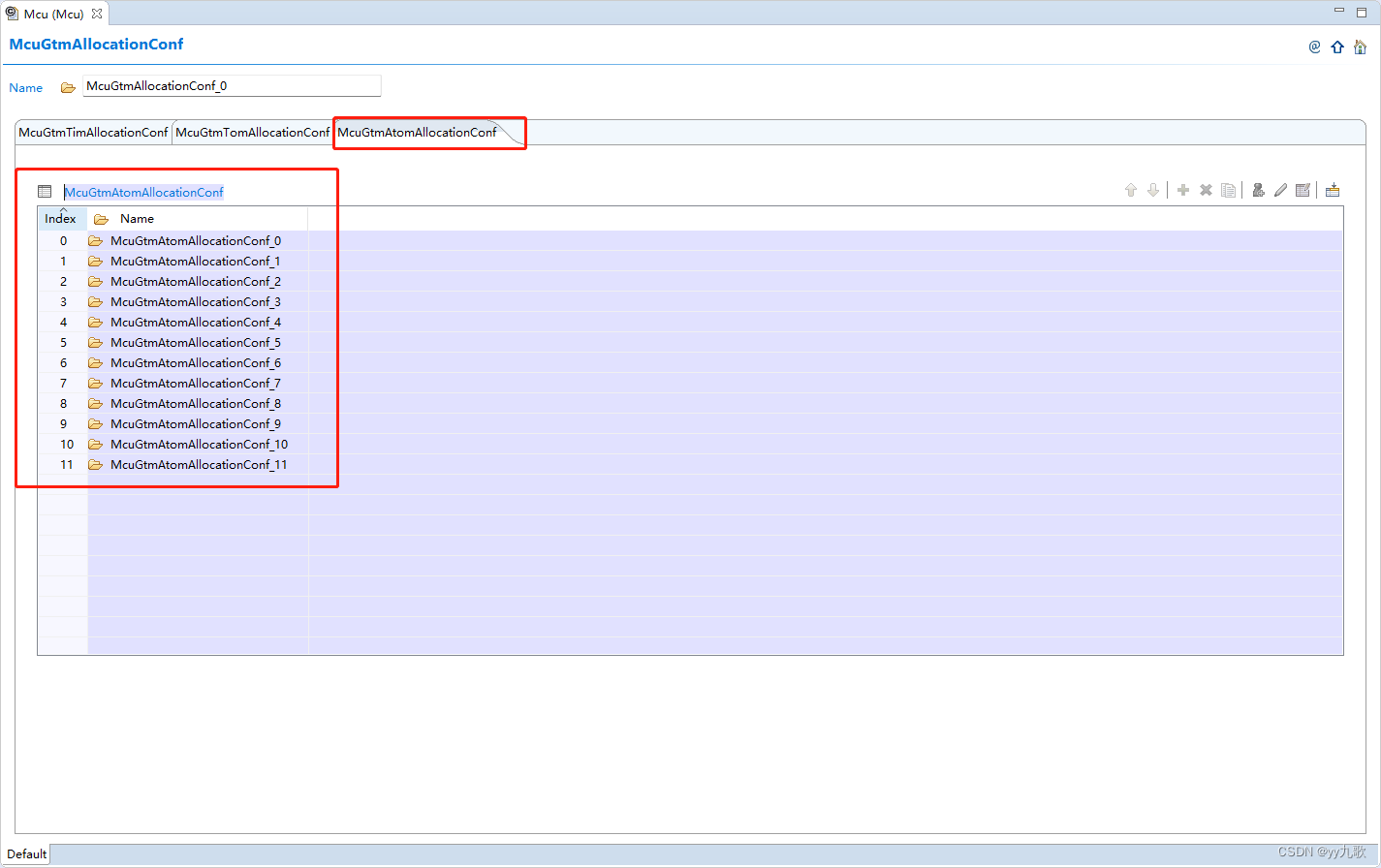Close the Mcu (Mcu) editor tab

point(97,14)
